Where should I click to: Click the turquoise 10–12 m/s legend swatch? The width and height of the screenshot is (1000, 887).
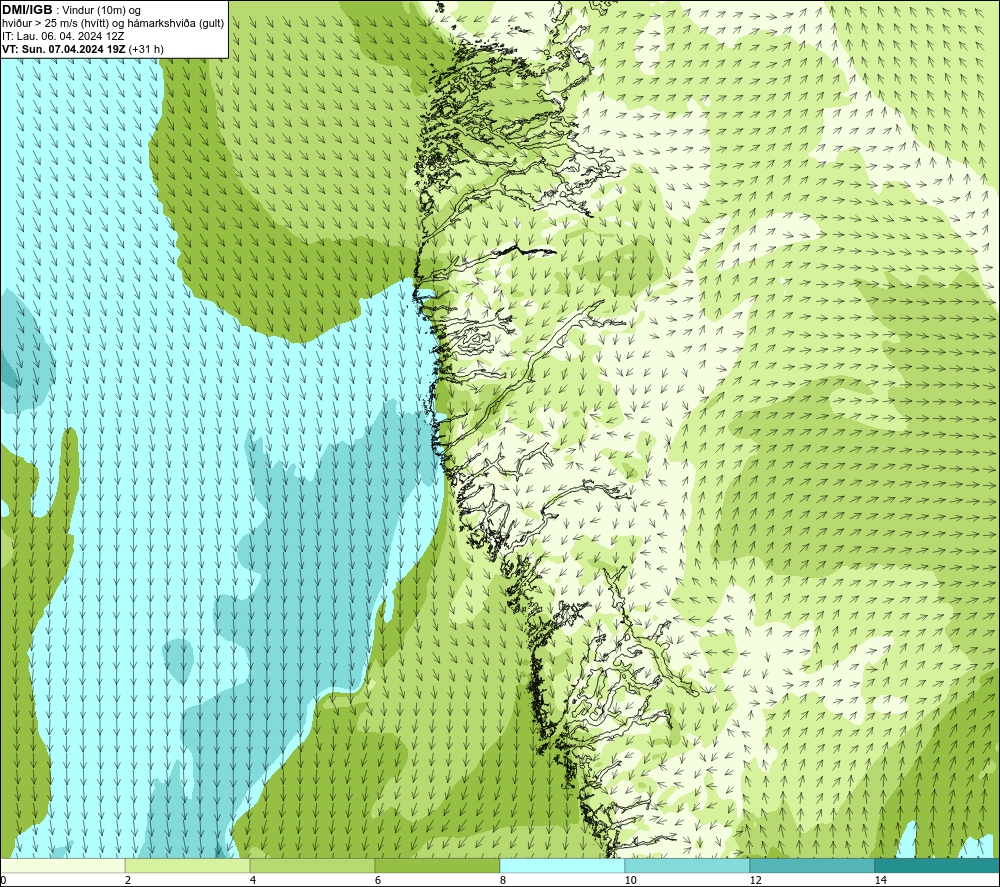point(688,865)
